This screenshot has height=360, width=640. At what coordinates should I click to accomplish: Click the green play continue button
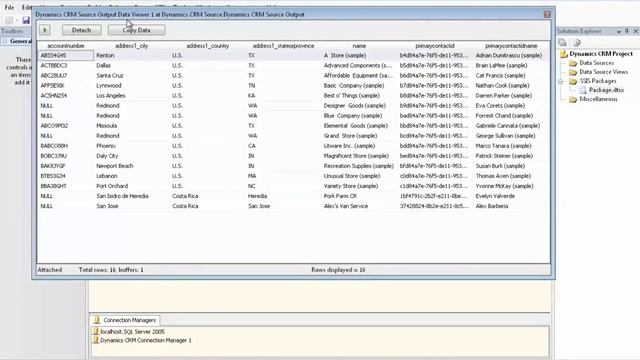coord(45,30)
